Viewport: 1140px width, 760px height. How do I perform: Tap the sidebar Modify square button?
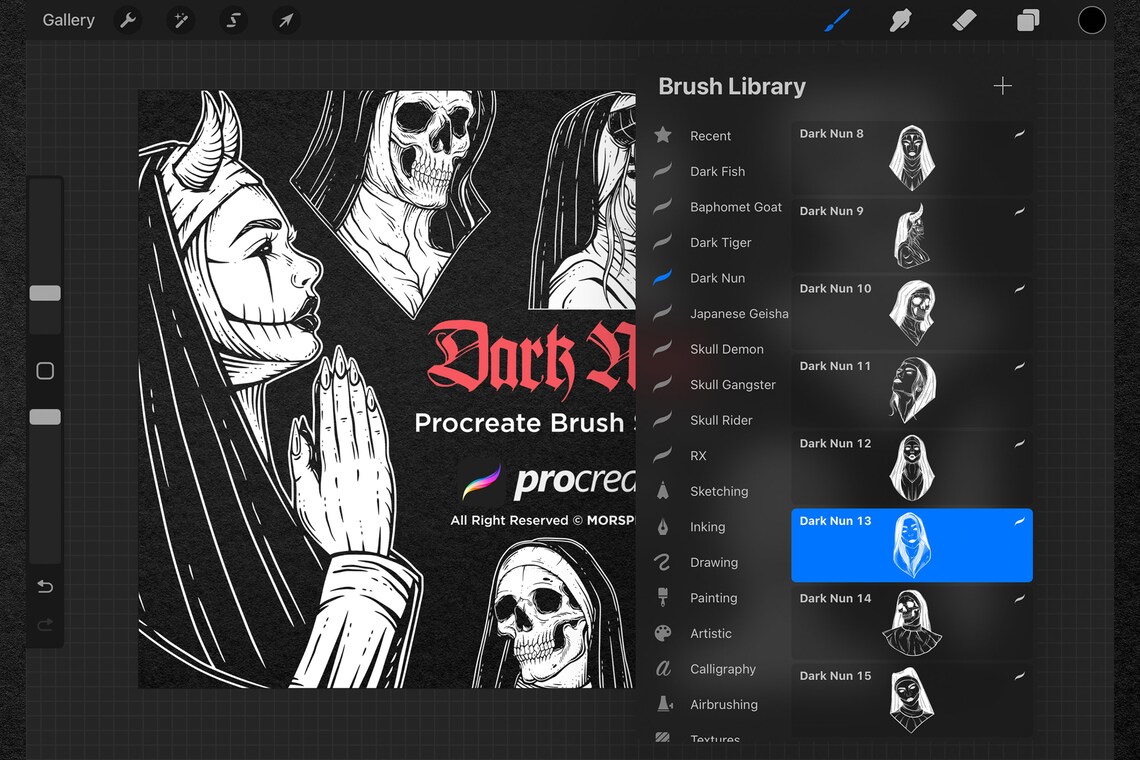point(44,370)
